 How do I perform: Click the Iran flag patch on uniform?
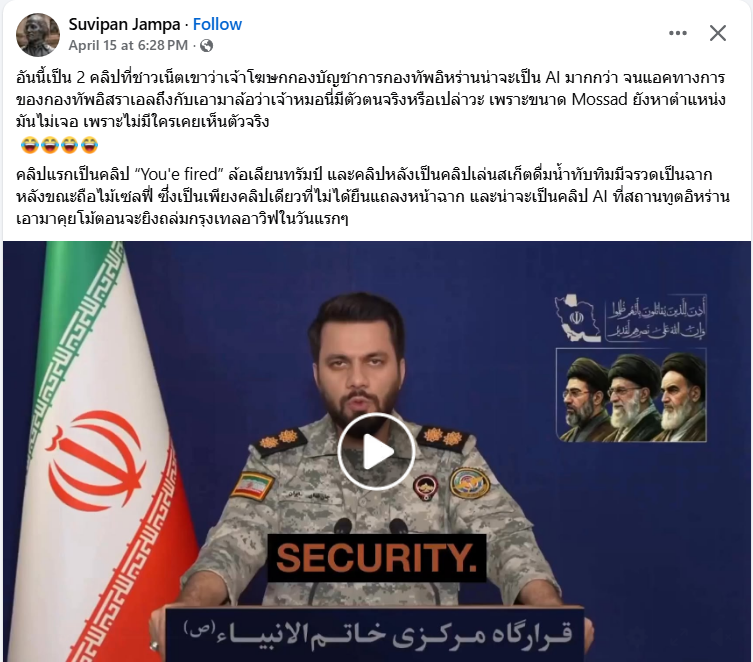pyautogui.click(x=252, y=485)
